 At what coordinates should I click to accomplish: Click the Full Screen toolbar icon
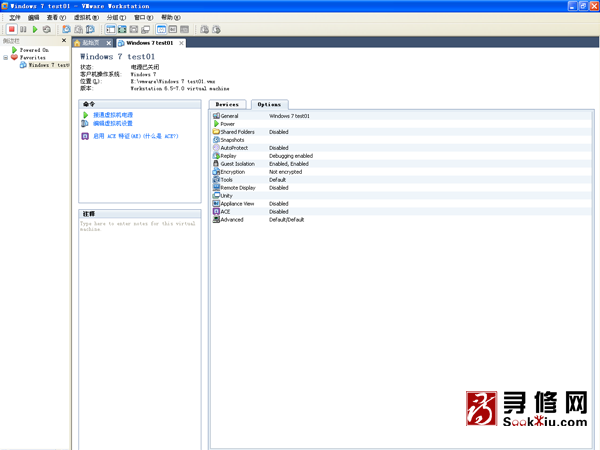click(122, 29)
